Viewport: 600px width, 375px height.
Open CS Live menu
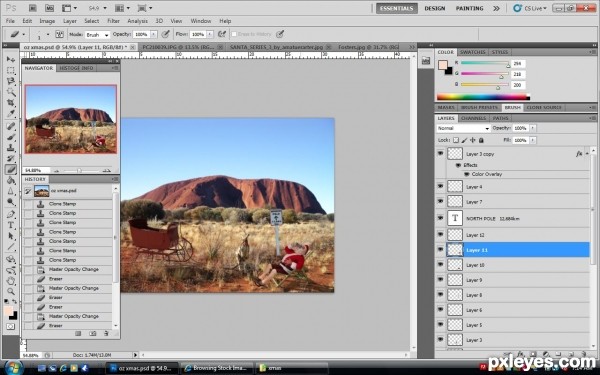pyautogui.click(x=530, y=8)
